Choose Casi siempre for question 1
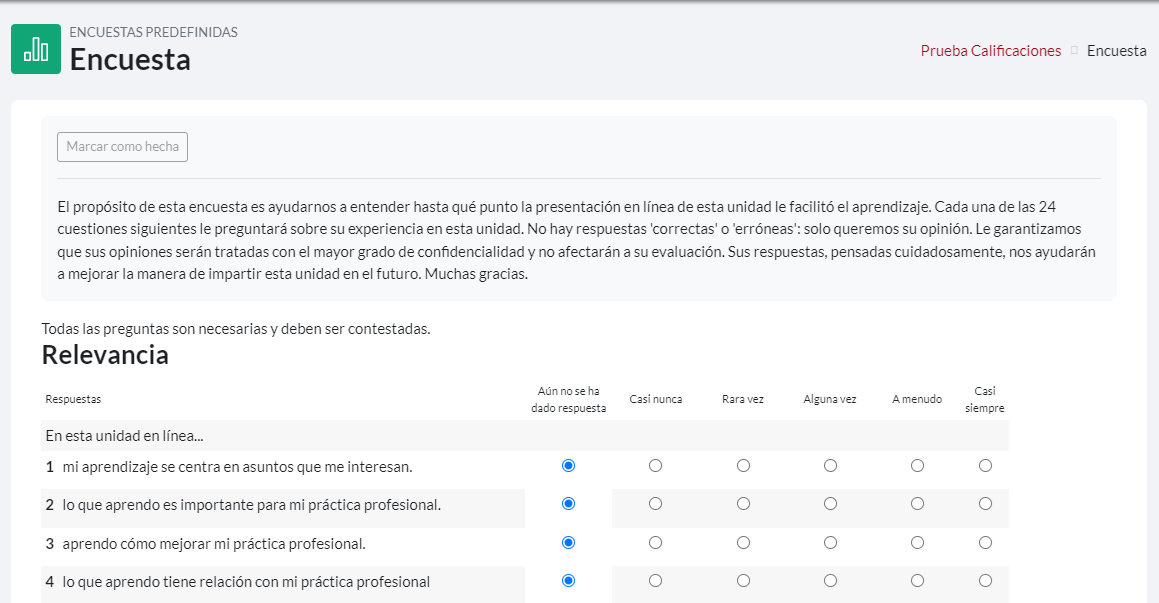 (985, 466)
